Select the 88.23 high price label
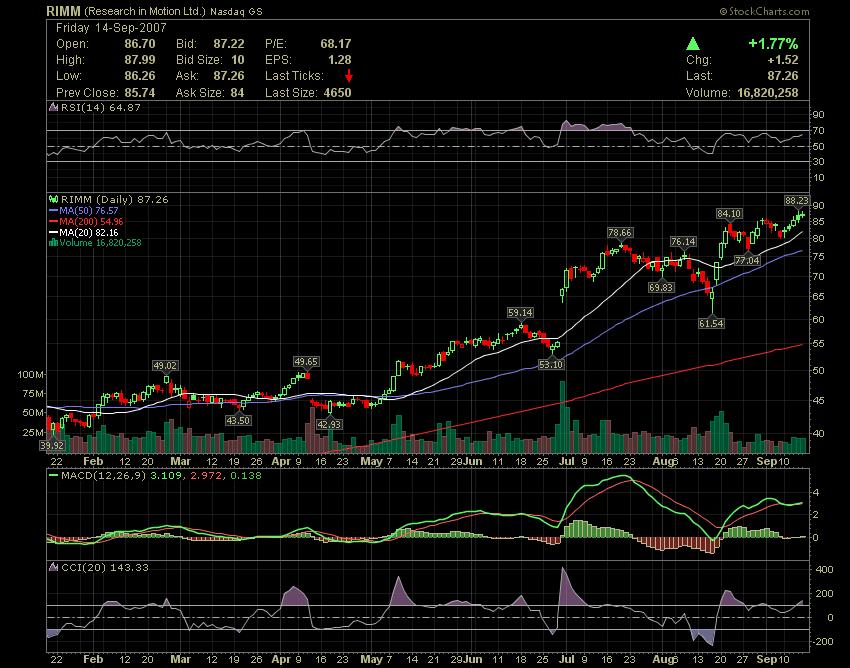 click(x=796, y=201)
